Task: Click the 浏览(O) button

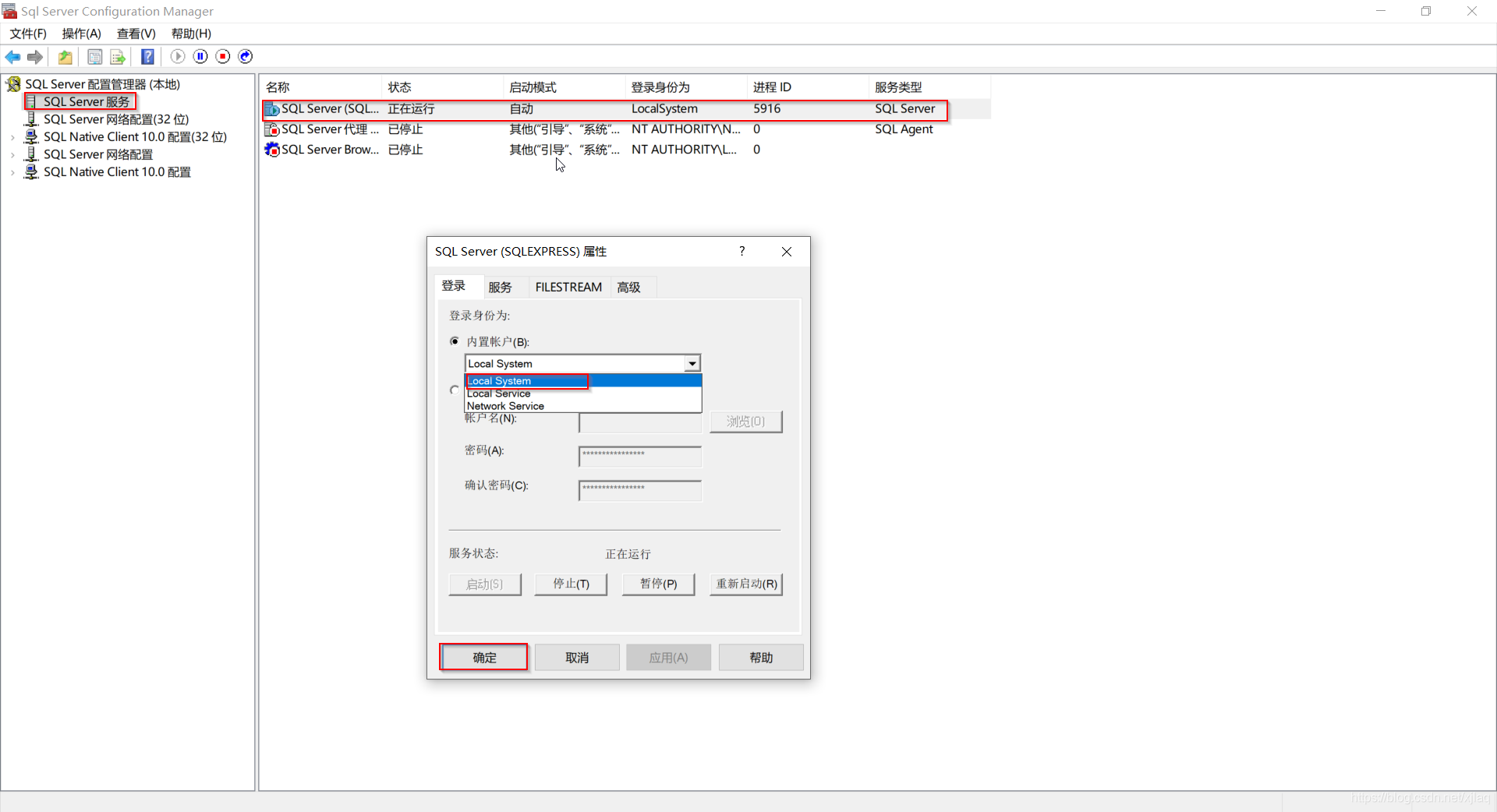Action: [746, 422]
